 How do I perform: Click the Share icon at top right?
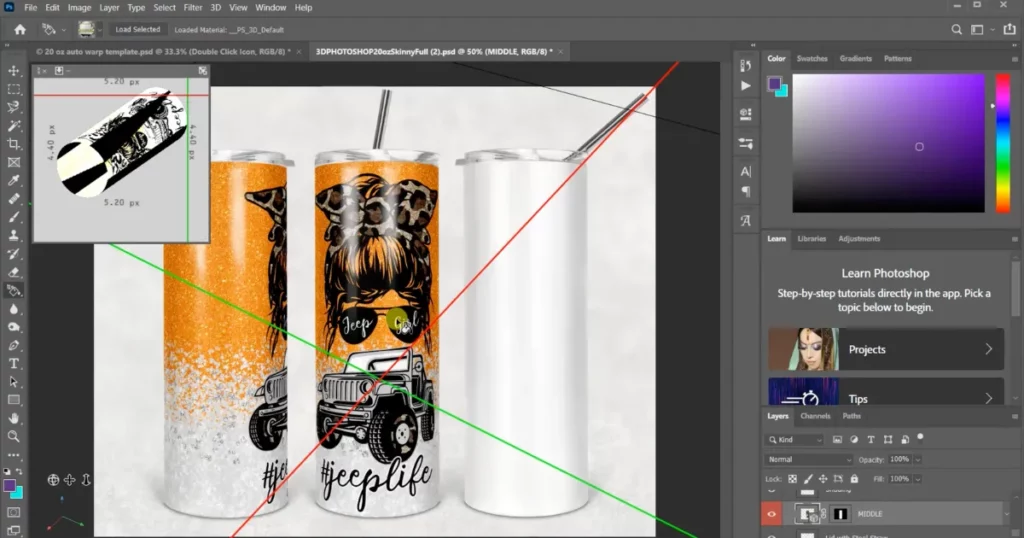pos(1010,29)
